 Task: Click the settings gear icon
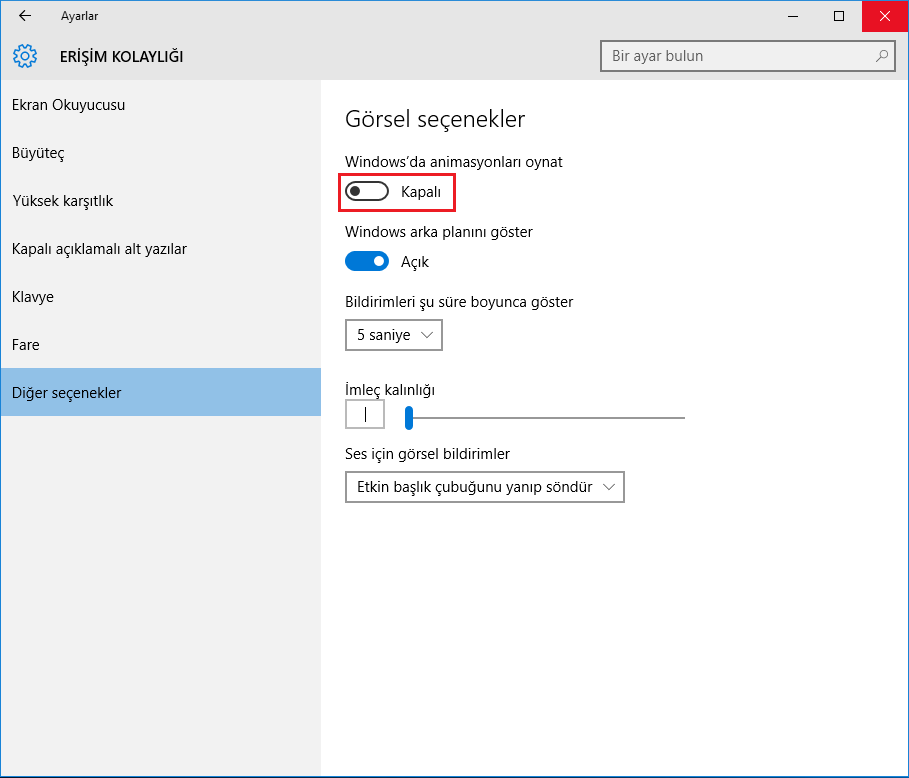(x=25, y=56)
